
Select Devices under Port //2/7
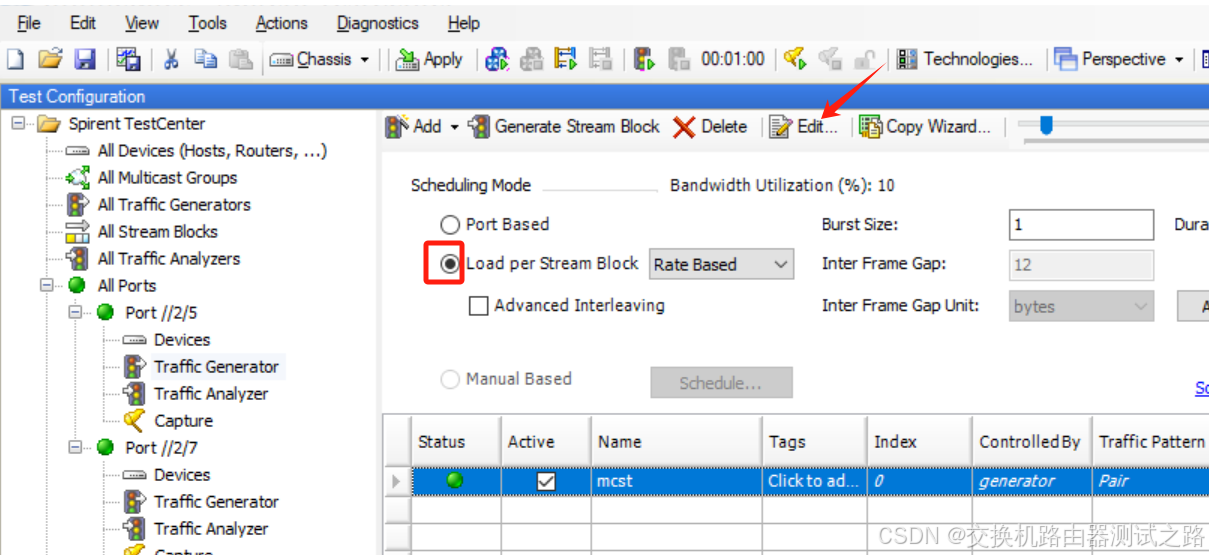[182, 475]
